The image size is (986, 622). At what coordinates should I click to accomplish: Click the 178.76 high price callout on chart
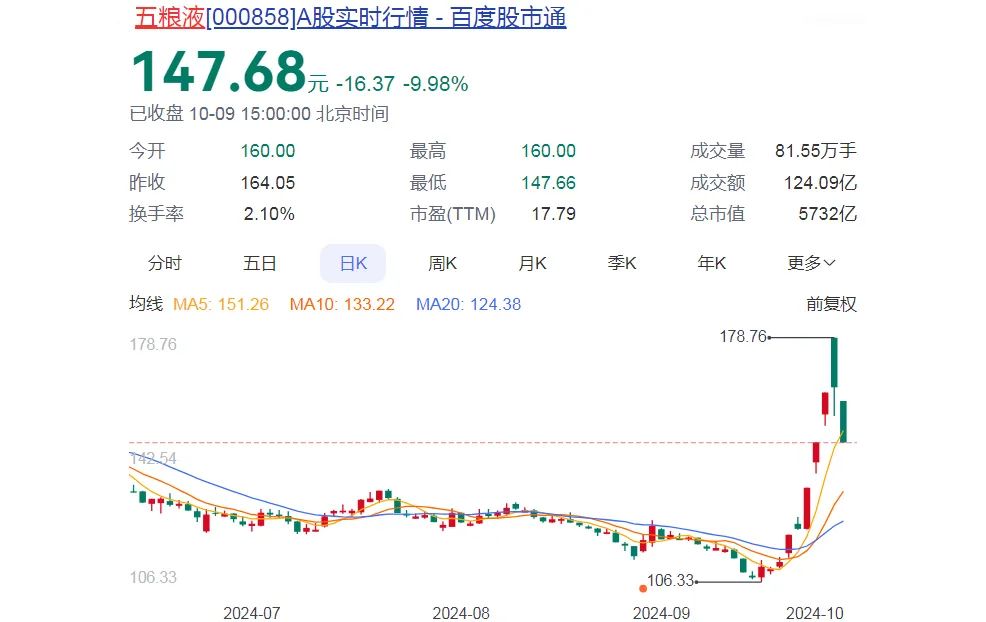(743, 336)
